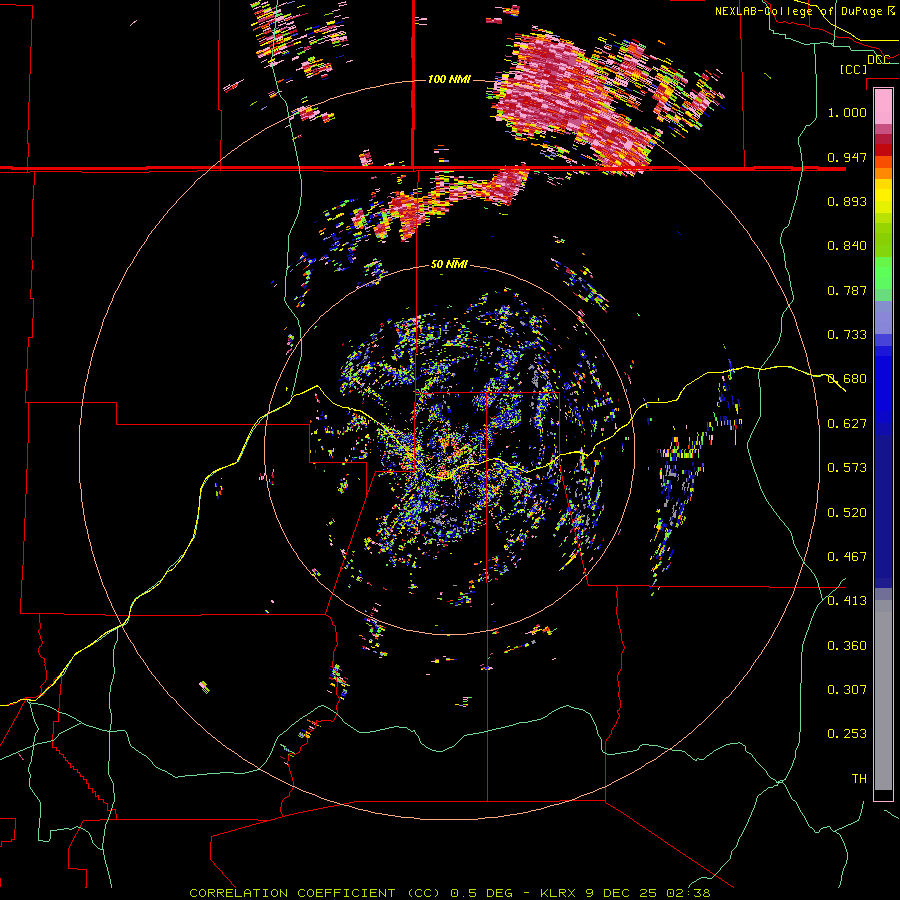Click the 0.627 color scale value
Screen dimensions: 900x900
pos(847,424)
